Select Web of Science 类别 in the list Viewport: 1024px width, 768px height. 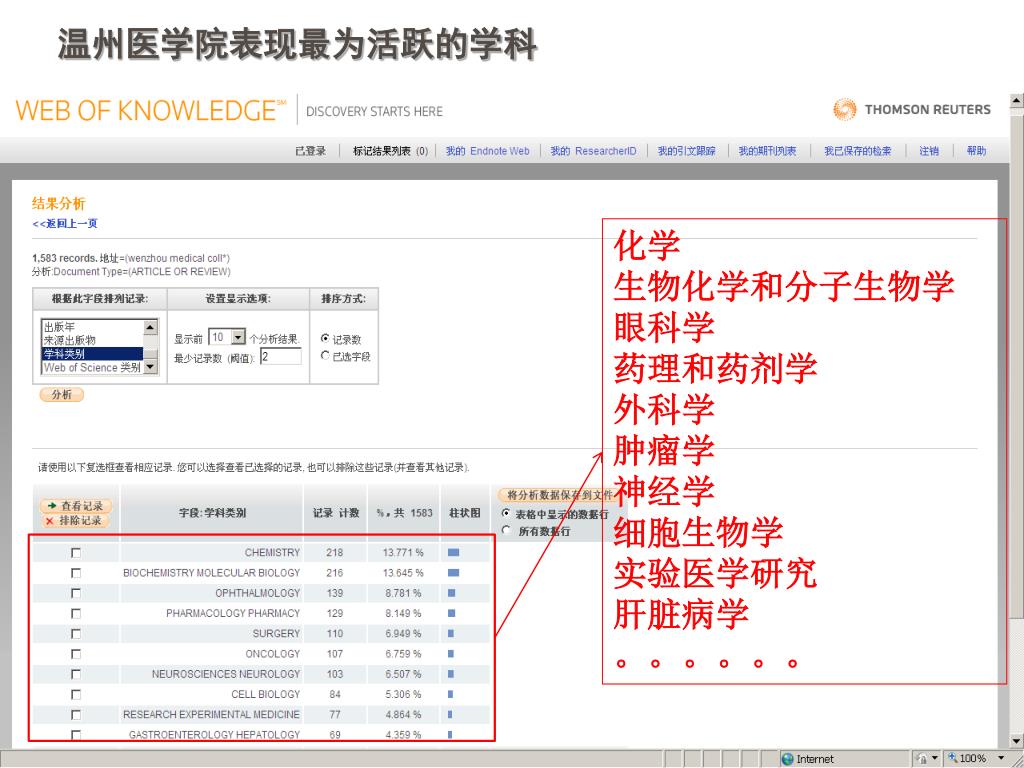click(92, 367)
